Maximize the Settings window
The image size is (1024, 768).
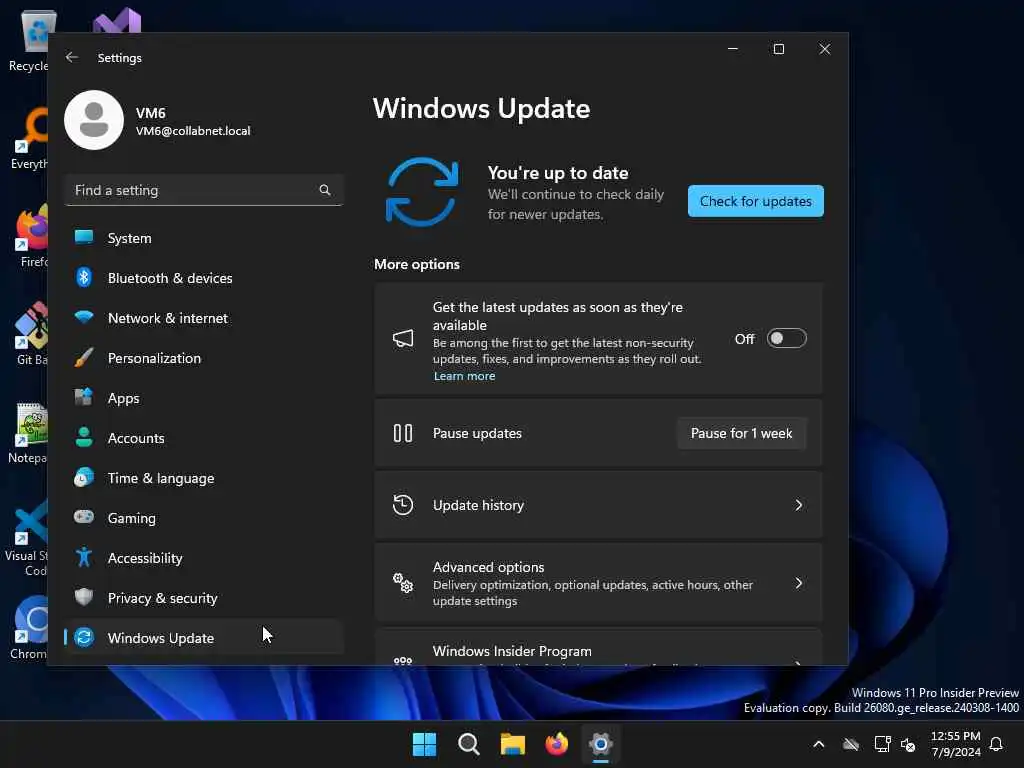coord(778,49)
